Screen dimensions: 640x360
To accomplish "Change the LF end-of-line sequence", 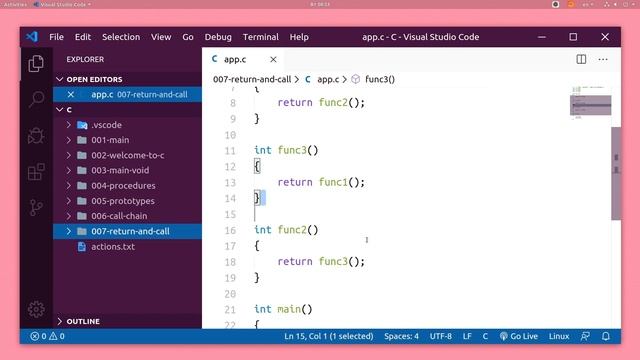I will [x=467, y=336].
